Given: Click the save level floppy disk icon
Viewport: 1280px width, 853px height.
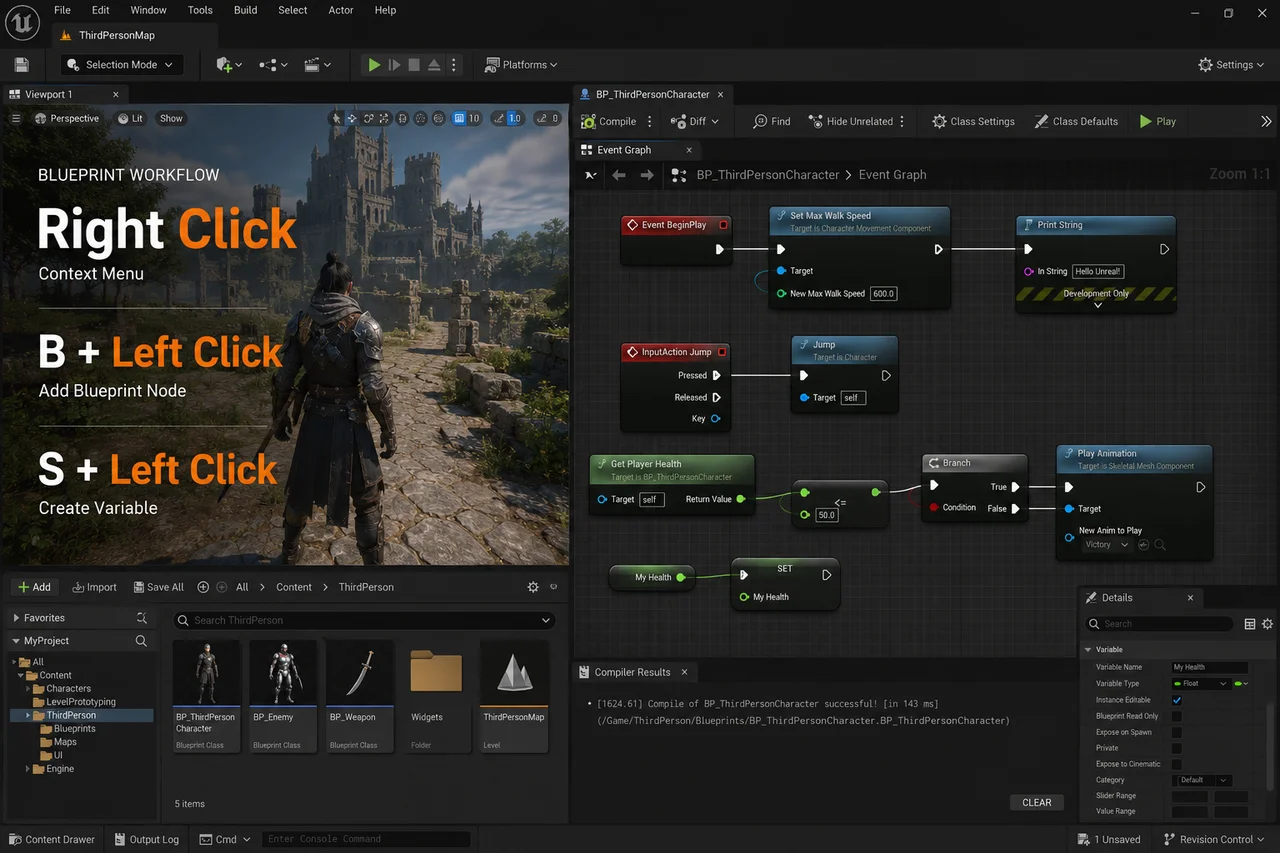Looking at the screenshot, I should point(22,64).
